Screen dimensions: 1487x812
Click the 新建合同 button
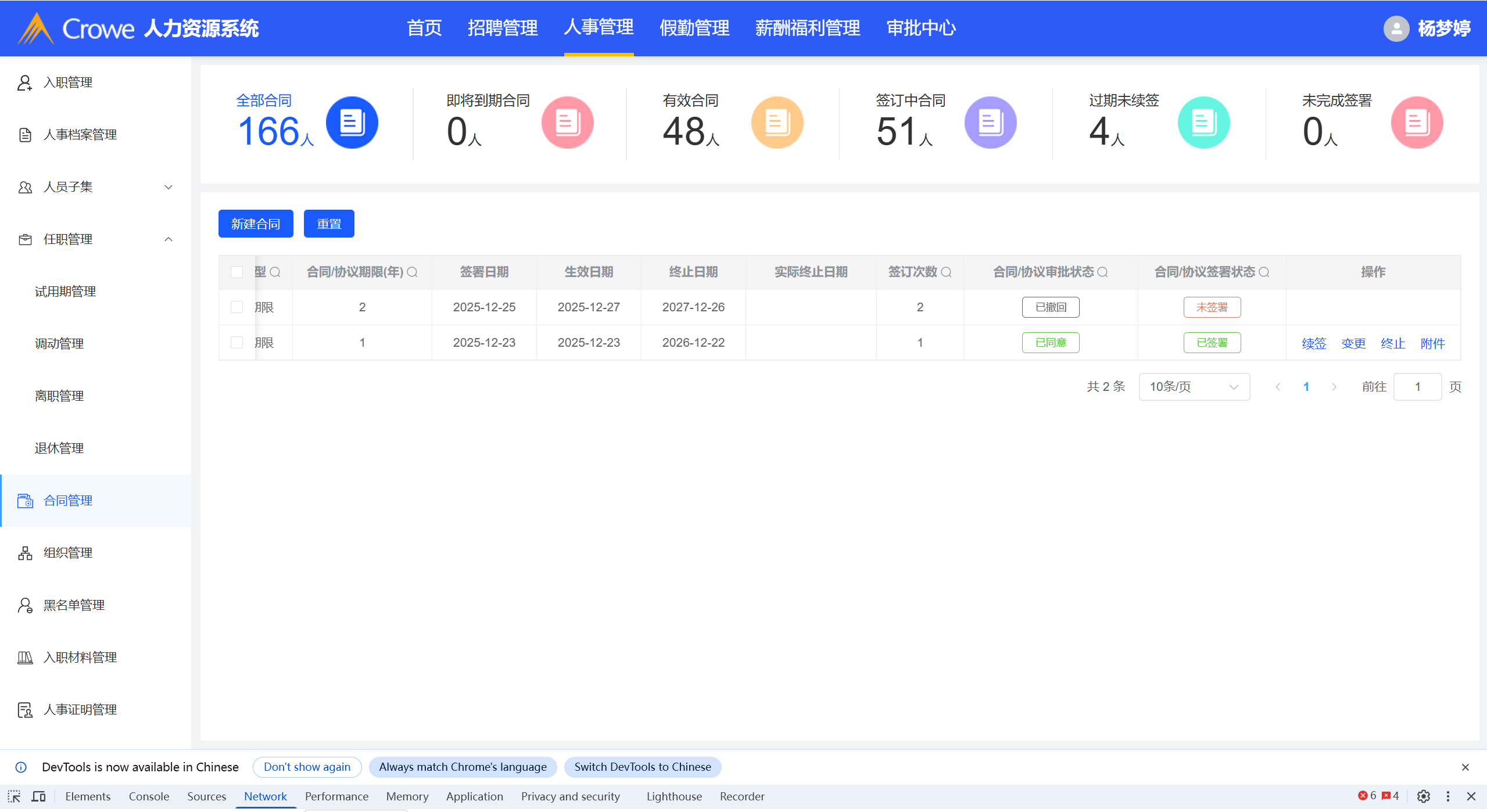(x=256, y=224)
